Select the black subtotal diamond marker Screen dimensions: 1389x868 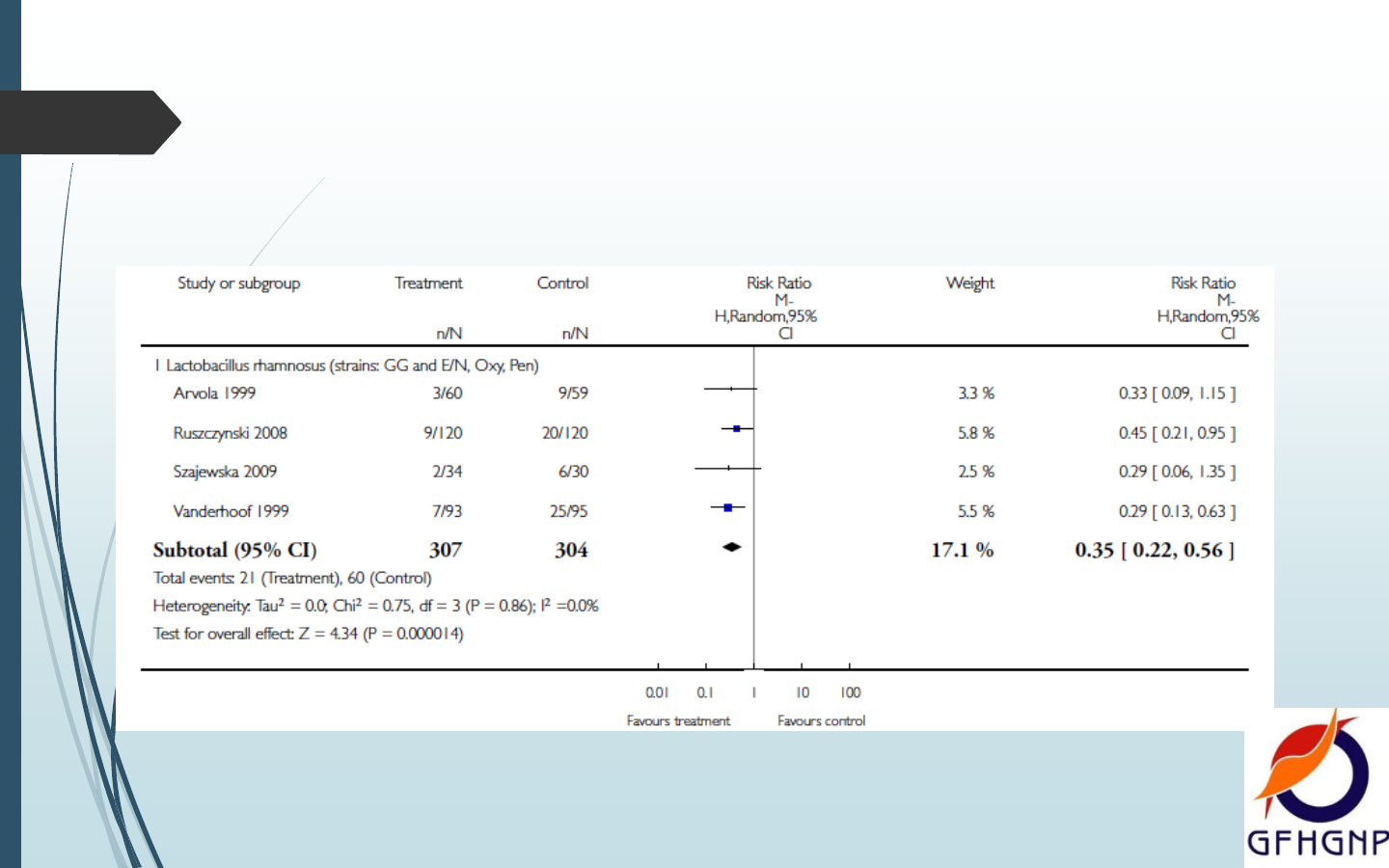tap(732, 548)
